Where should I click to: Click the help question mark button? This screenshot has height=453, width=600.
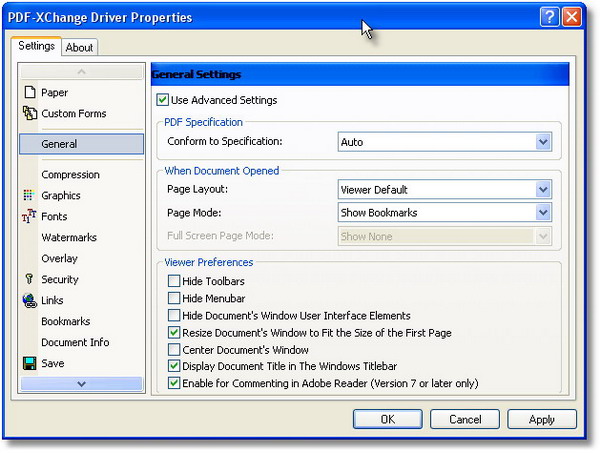pos(549,17)
